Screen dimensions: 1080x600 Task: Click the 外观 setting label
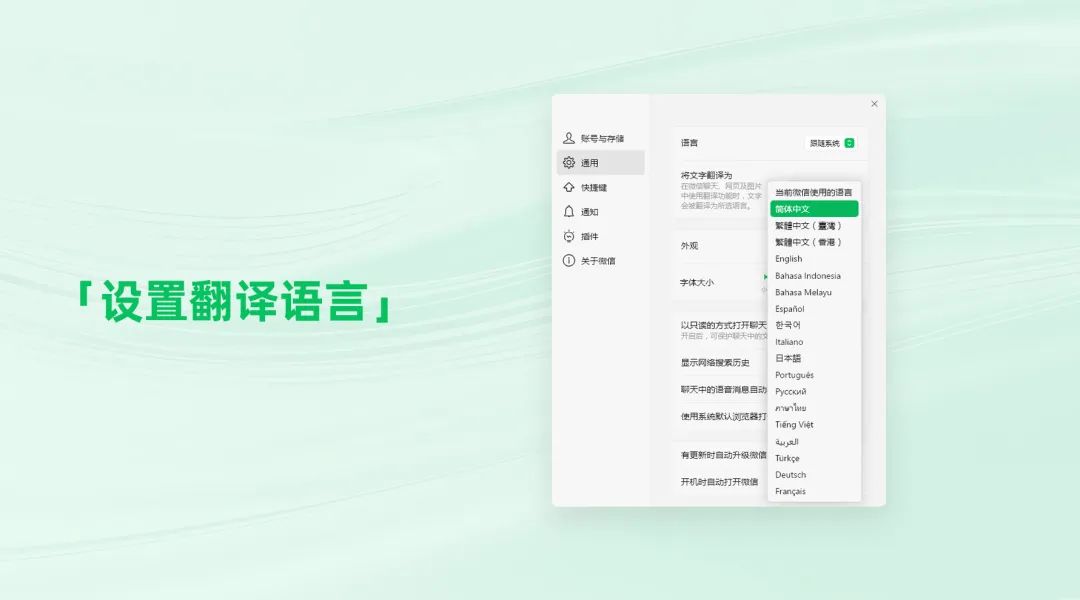pyautogui.click(x=689, y=245)
